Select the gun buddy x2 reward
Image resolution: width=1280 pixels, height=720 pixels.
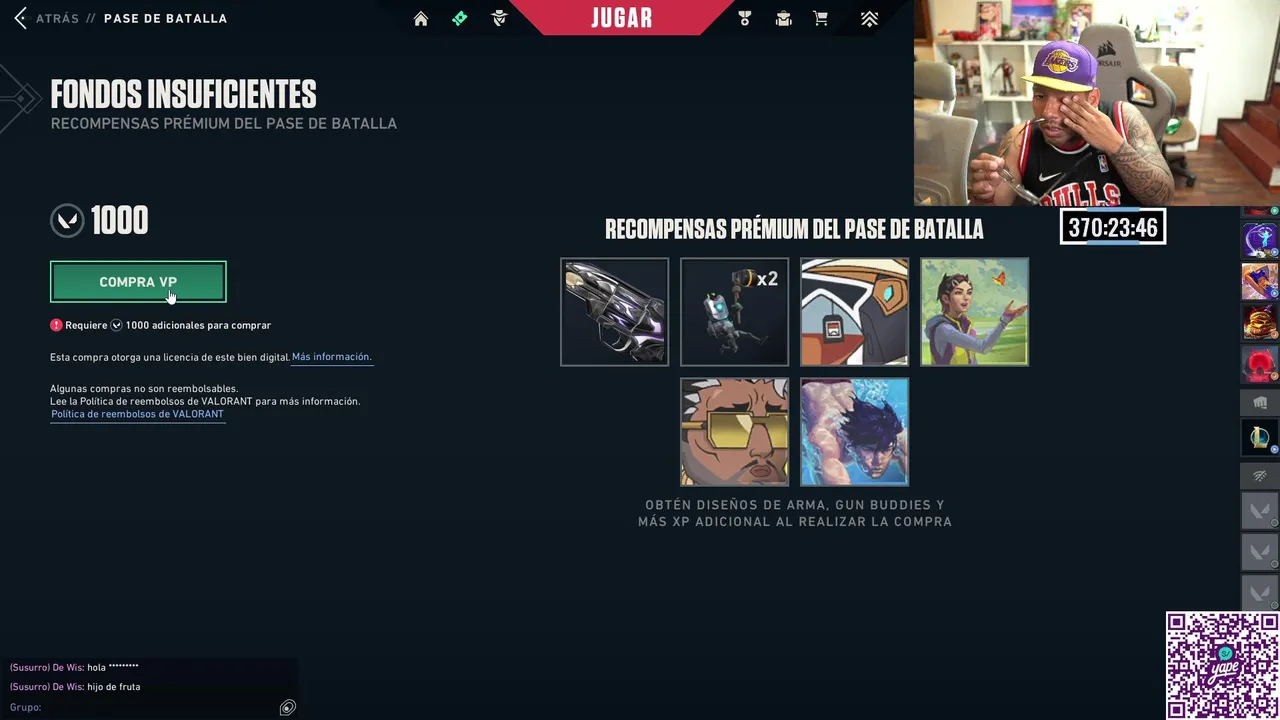tap(734, 312)
